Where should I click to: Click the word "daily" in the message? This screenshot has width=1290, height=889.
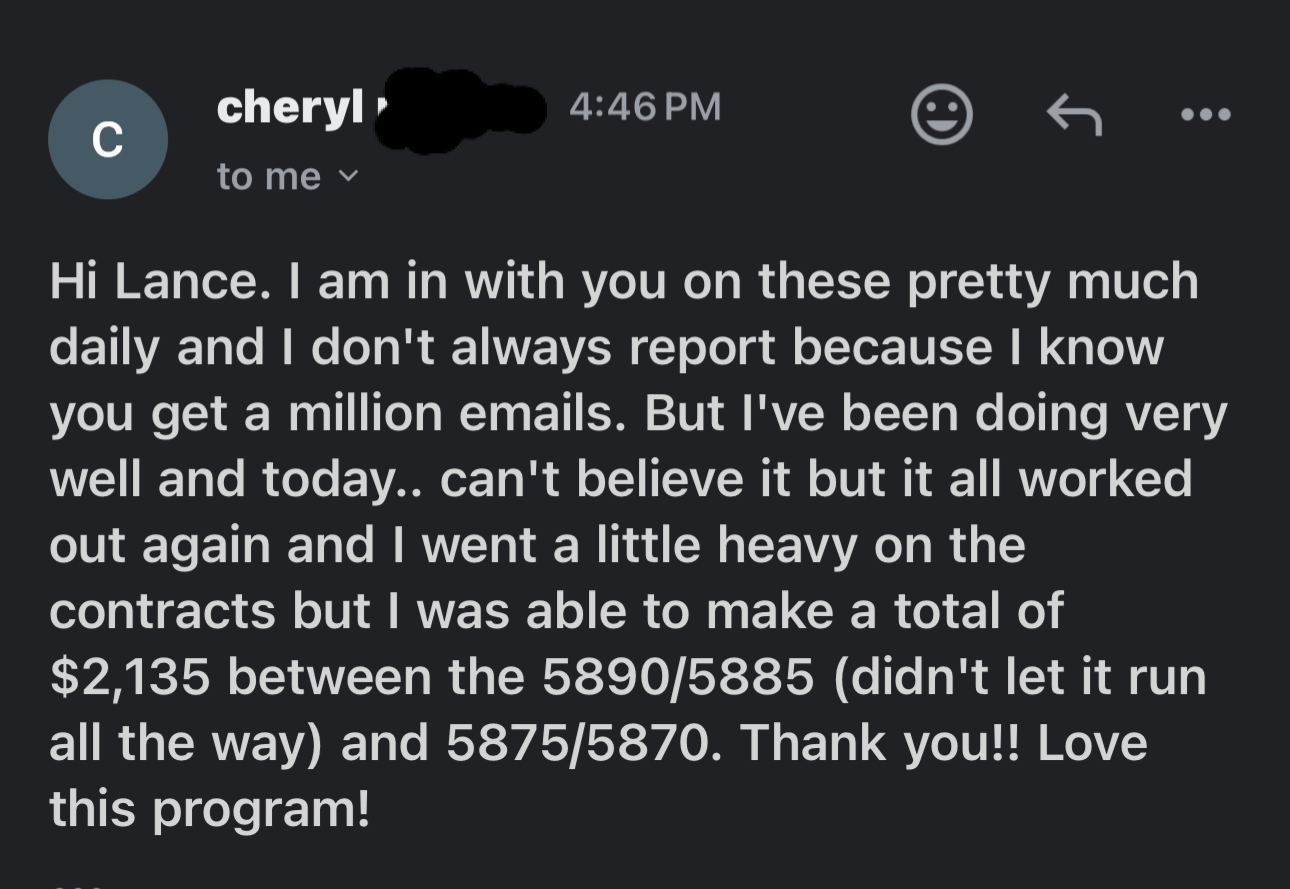[106, 348]
